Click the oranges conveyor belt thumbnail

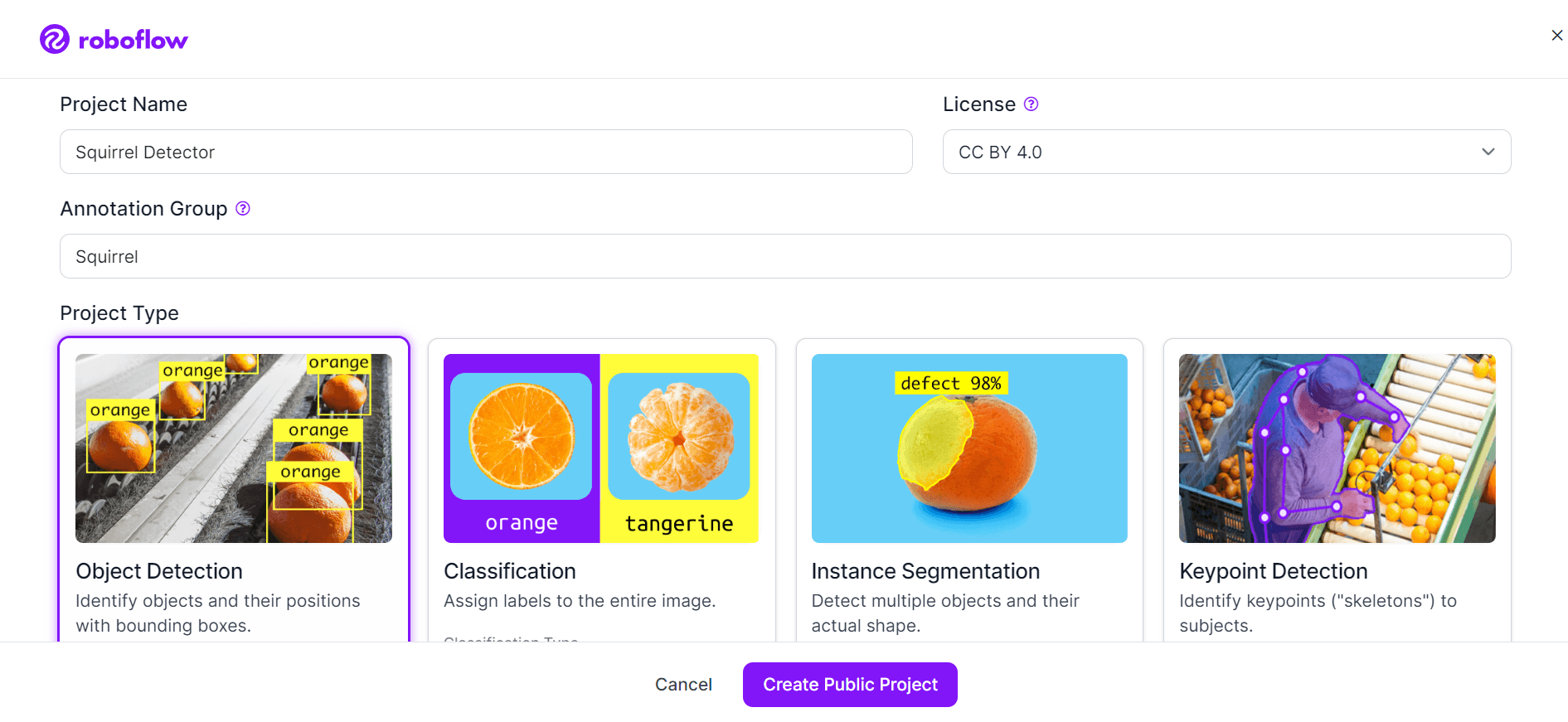[234, 448]
